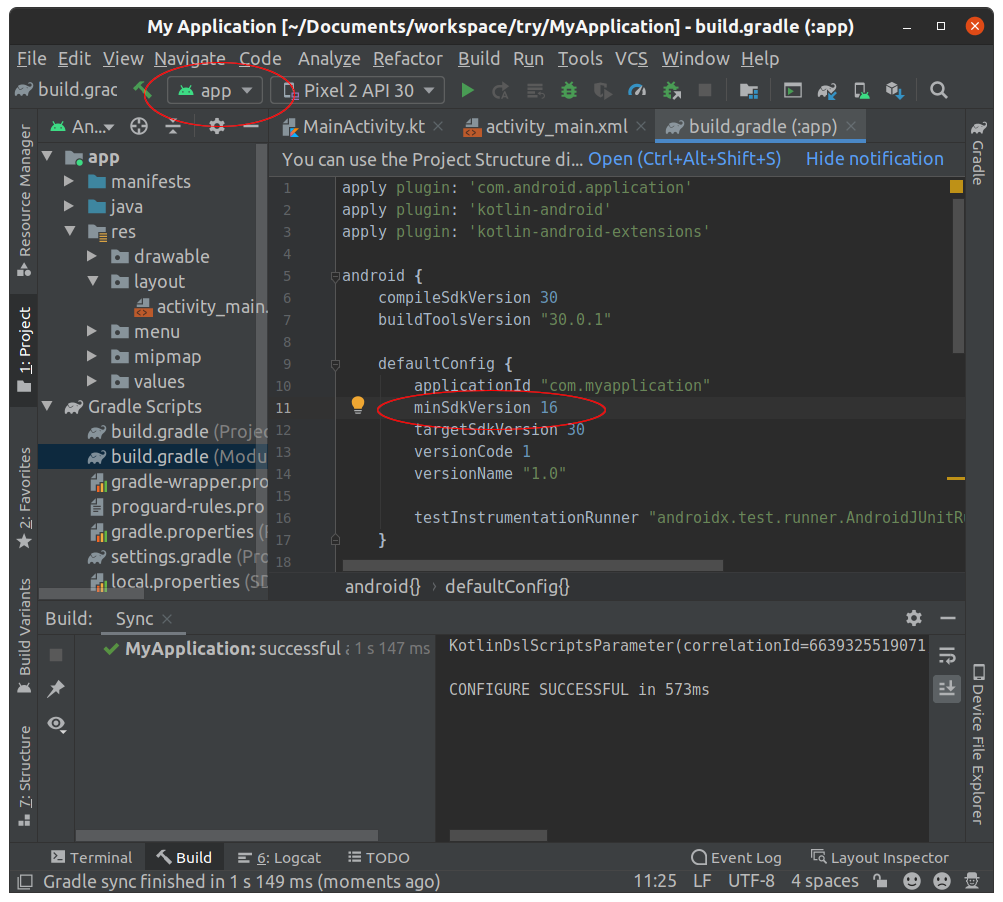Toggle the Resource Manager tool window
Image resolution: width=1003 pixels, height=902 pixels.
coord(24,200)
